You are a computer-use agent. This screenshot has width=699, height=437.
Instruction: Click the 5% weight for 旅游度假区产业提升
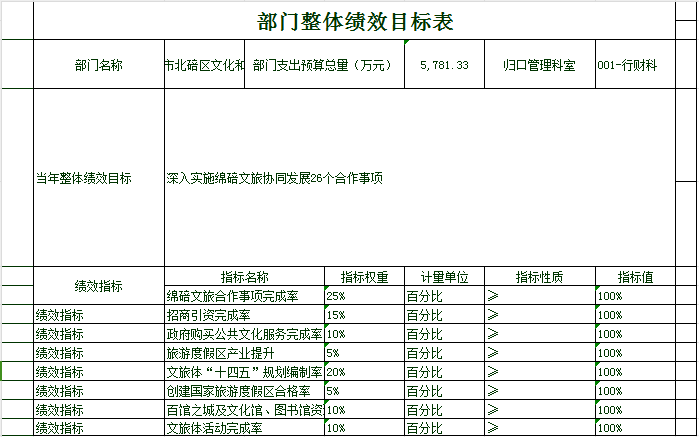pos(365,352)
